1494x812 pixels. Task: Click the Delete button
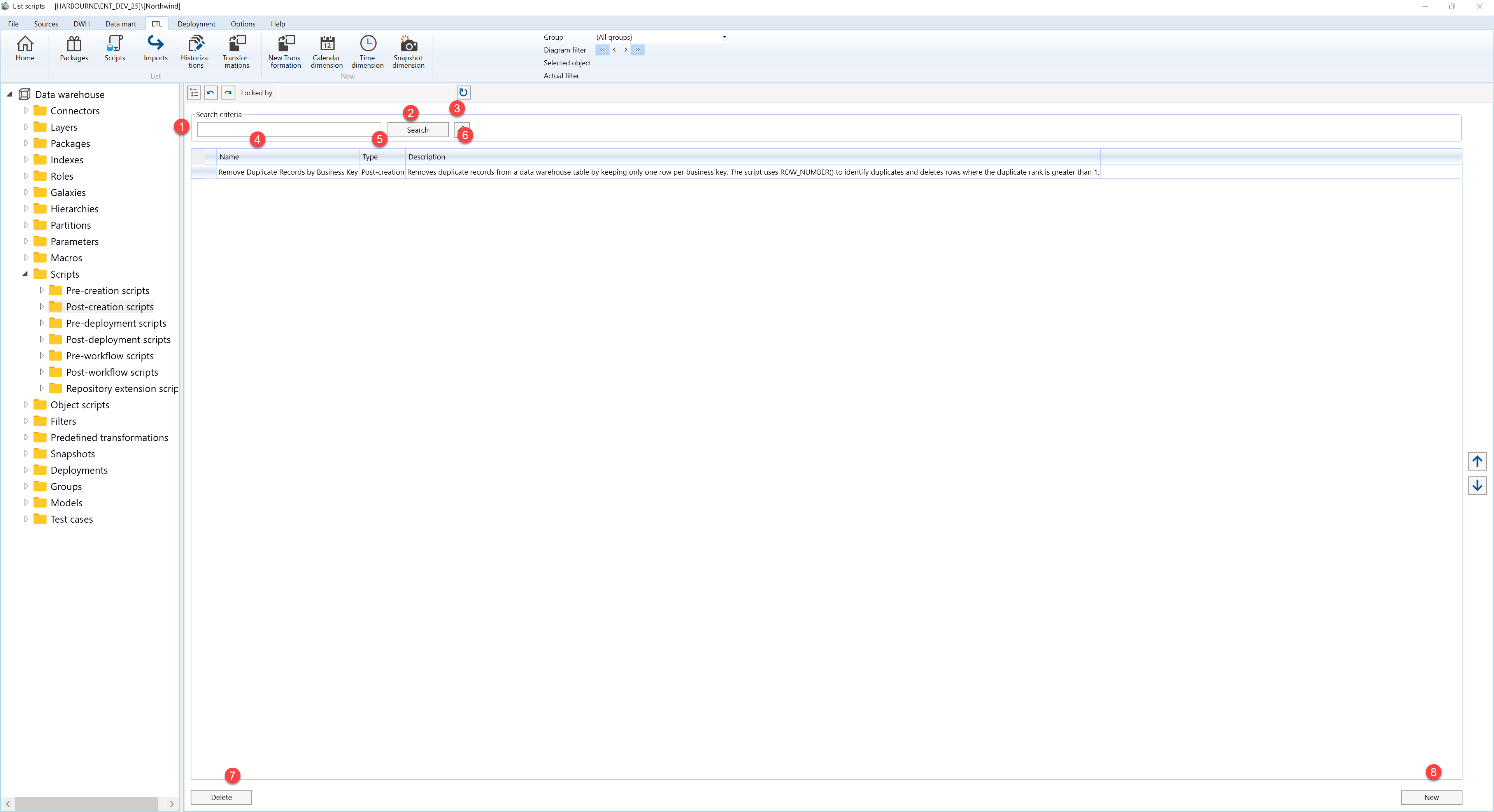click(x=221, y=798)
